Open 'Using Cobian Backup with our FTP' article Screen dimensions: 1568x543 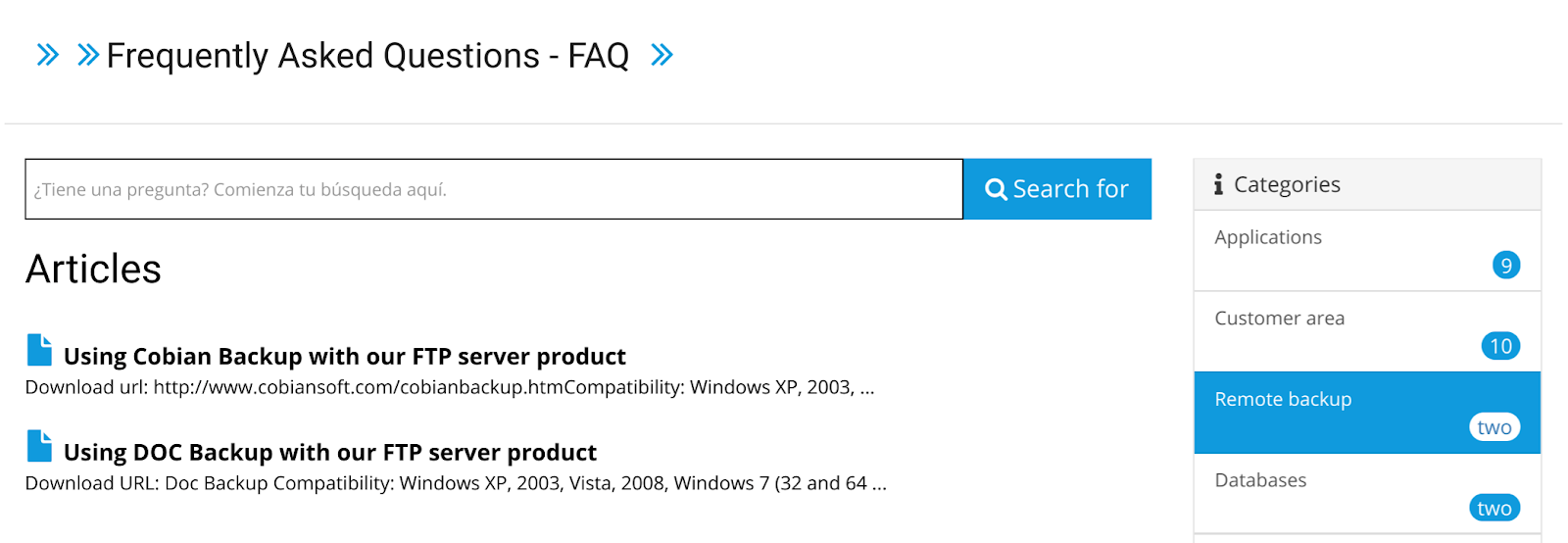click(x=345, y=357)
